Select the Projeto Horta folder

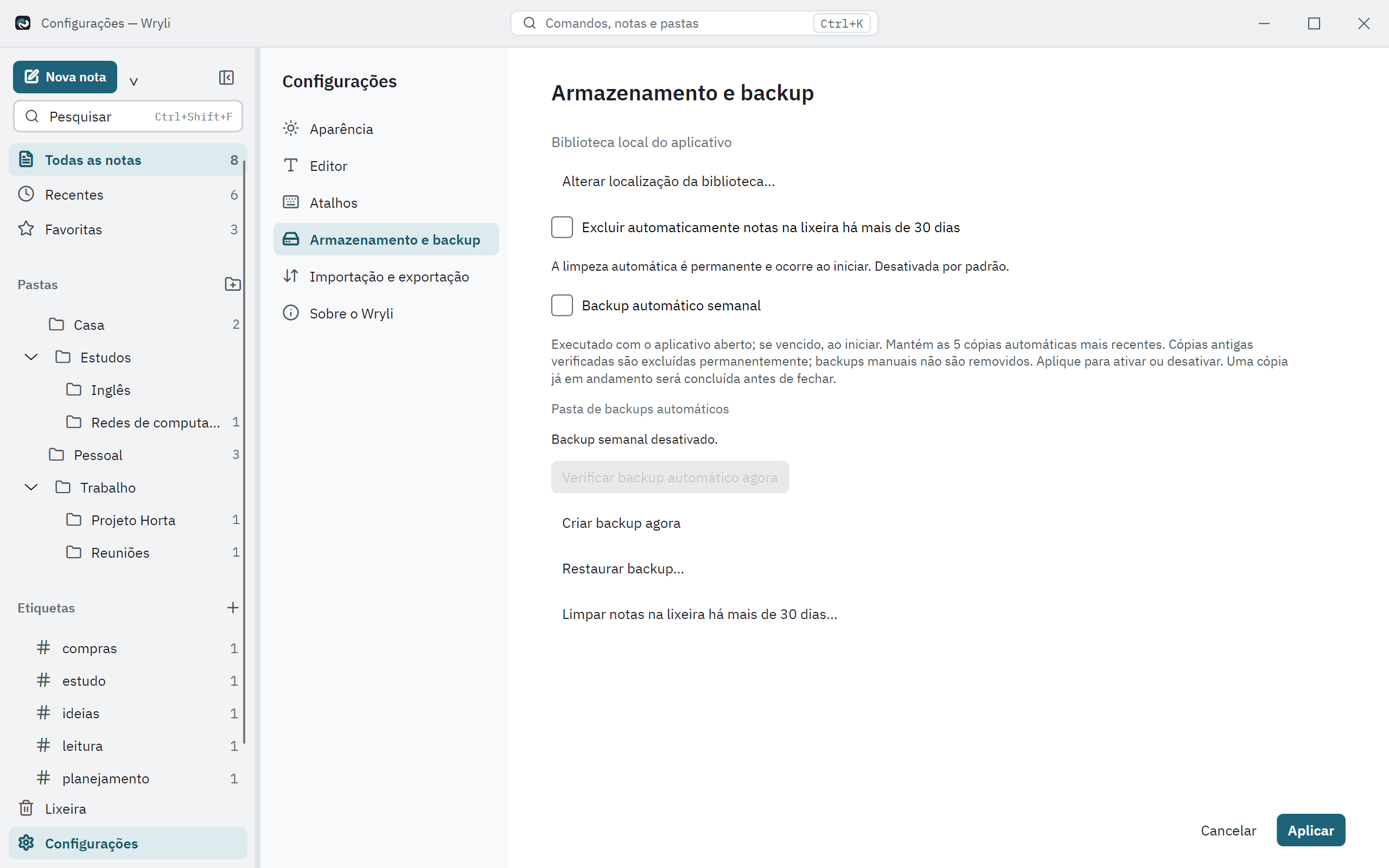pyautogui.click(x=128, y=520)
